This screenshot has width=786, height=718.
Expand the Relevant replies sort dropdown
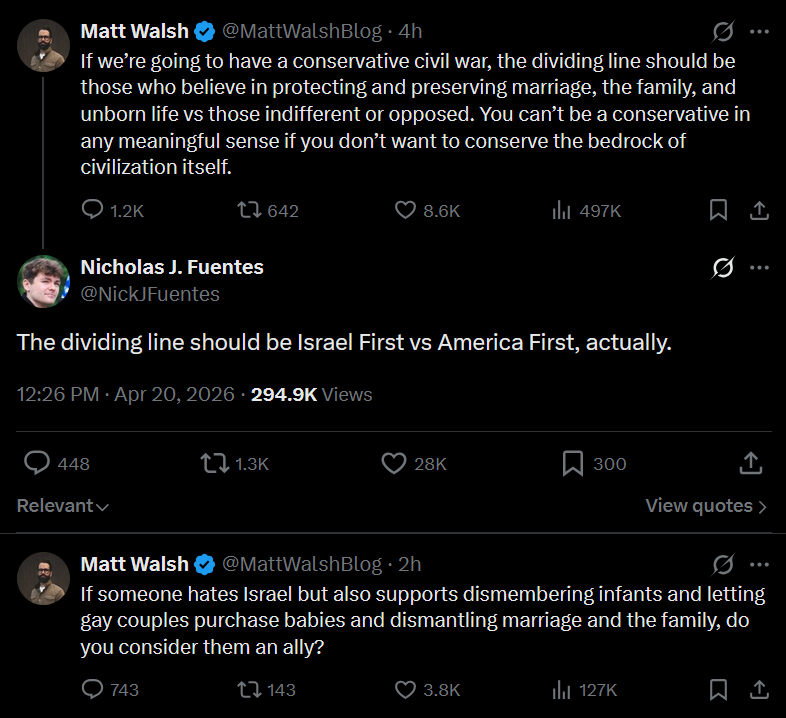tap(62, 506)
